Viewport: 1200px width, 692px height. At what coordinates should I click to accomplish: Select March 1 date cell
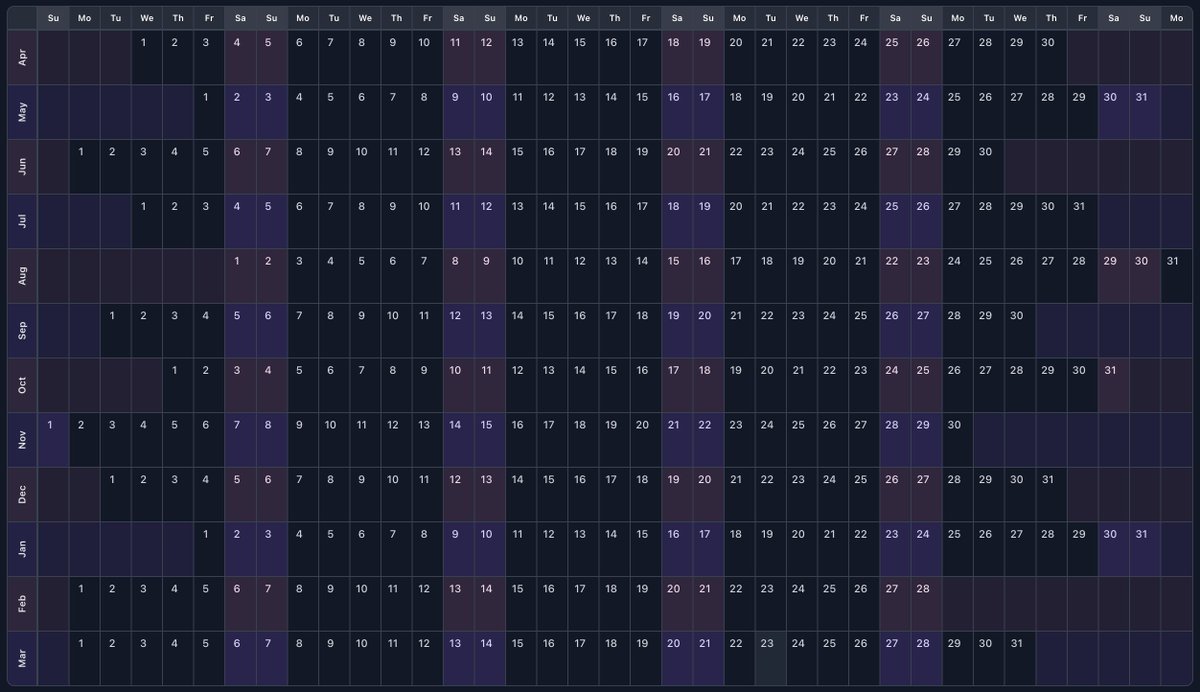(x=85, y=657)
